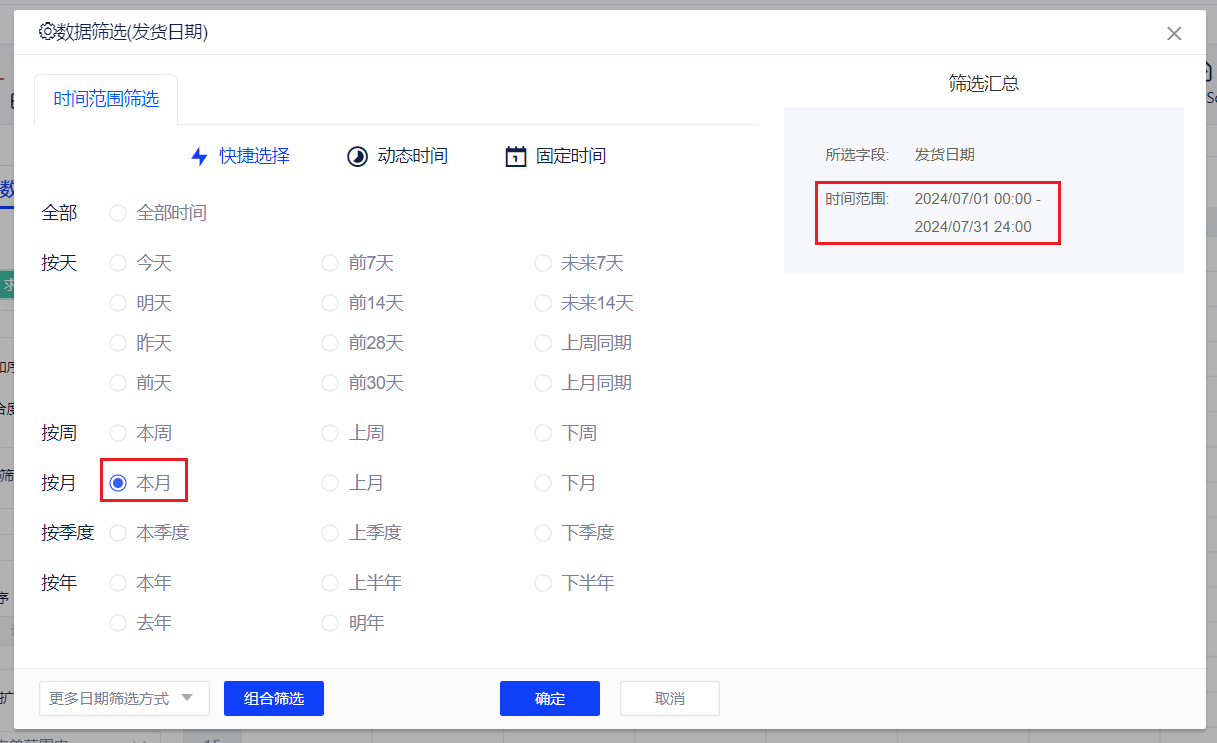Viewport: 1217px width, 743px height.
Task: Click the lightning icon for 快捷选择
Action: pos(199,156)
